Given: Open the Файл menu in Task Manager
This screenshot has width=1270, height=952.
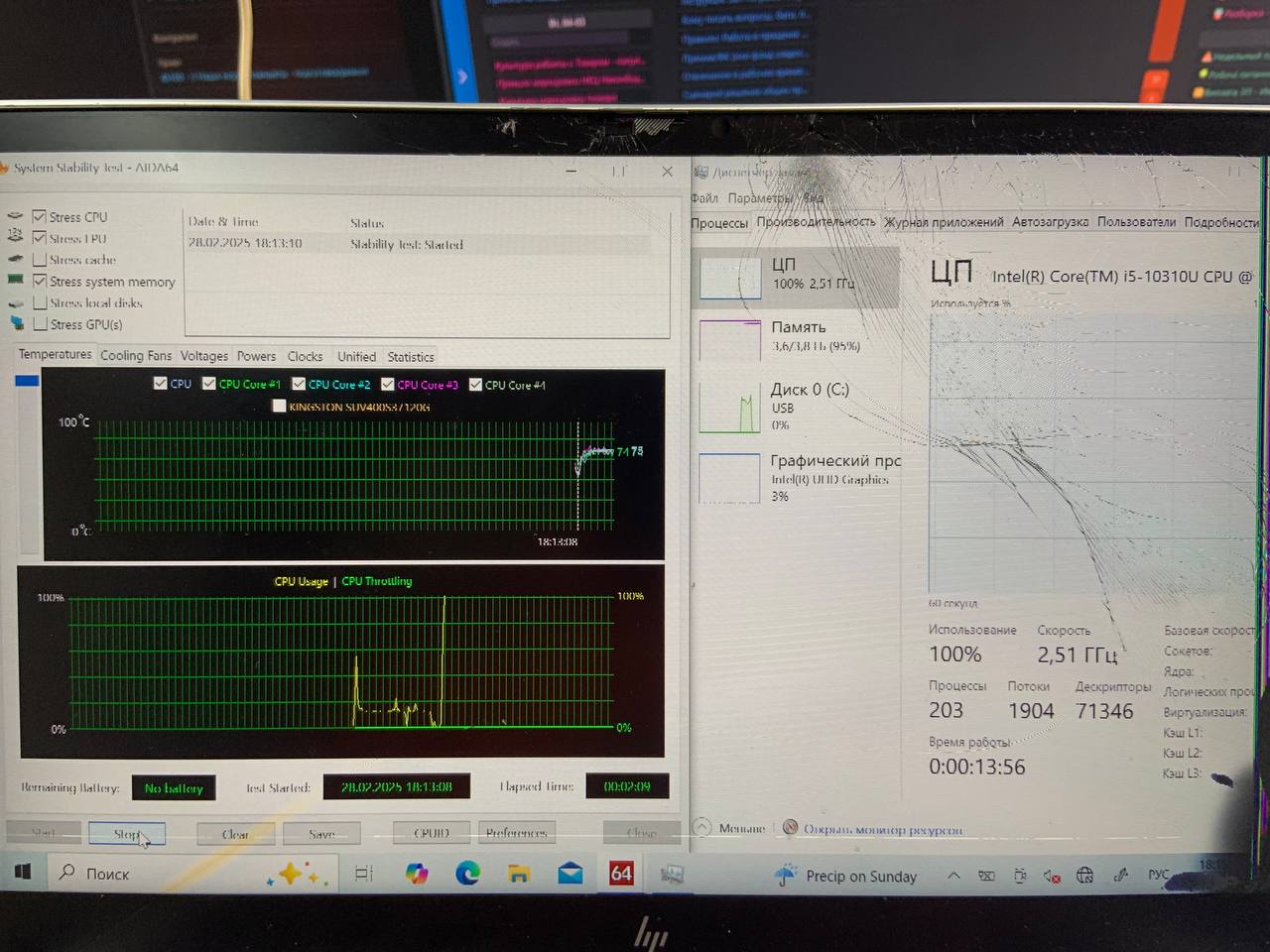Looking at the screenshot, I should click(704, 198).
